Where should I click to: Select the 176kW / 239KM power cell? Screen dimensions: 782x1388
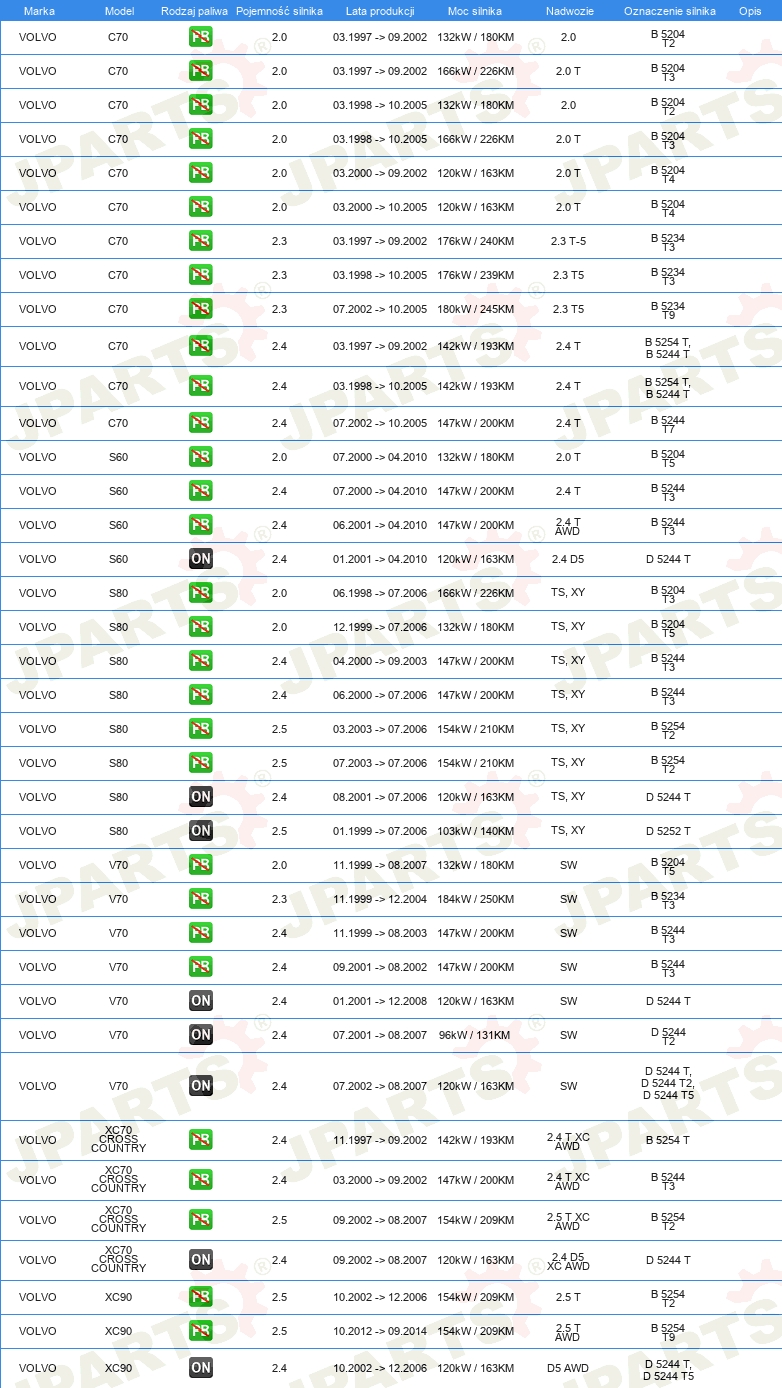point(475,275)
